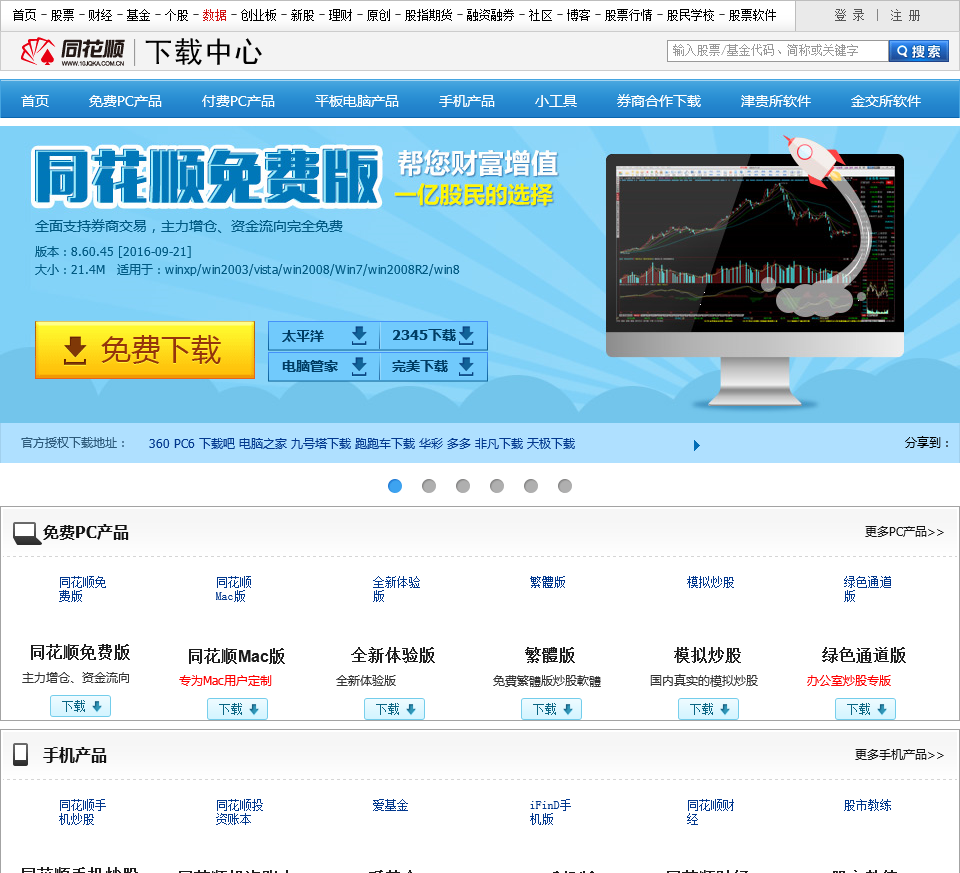Select the first carousel dot
Screen dimensions: 960x873
click(395, 486)
